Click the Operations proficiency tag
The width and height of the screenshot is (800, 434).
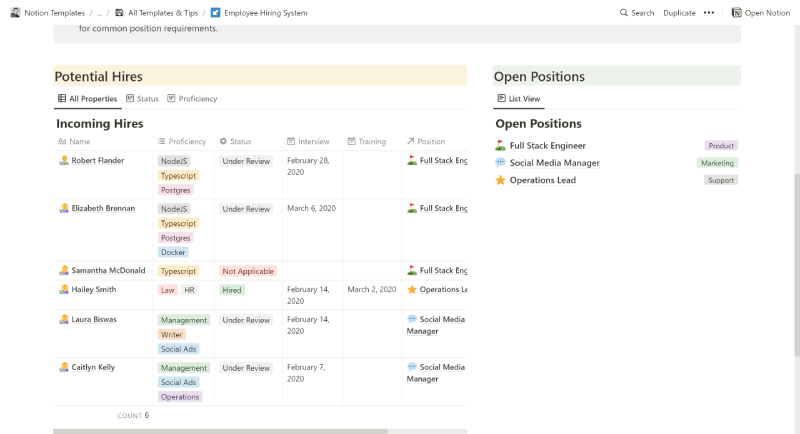coord(180,397)
